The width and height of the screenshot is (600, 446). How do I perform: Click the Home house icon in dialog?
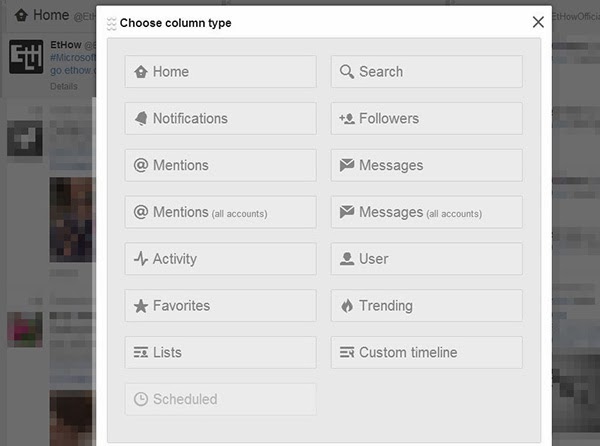141,72
